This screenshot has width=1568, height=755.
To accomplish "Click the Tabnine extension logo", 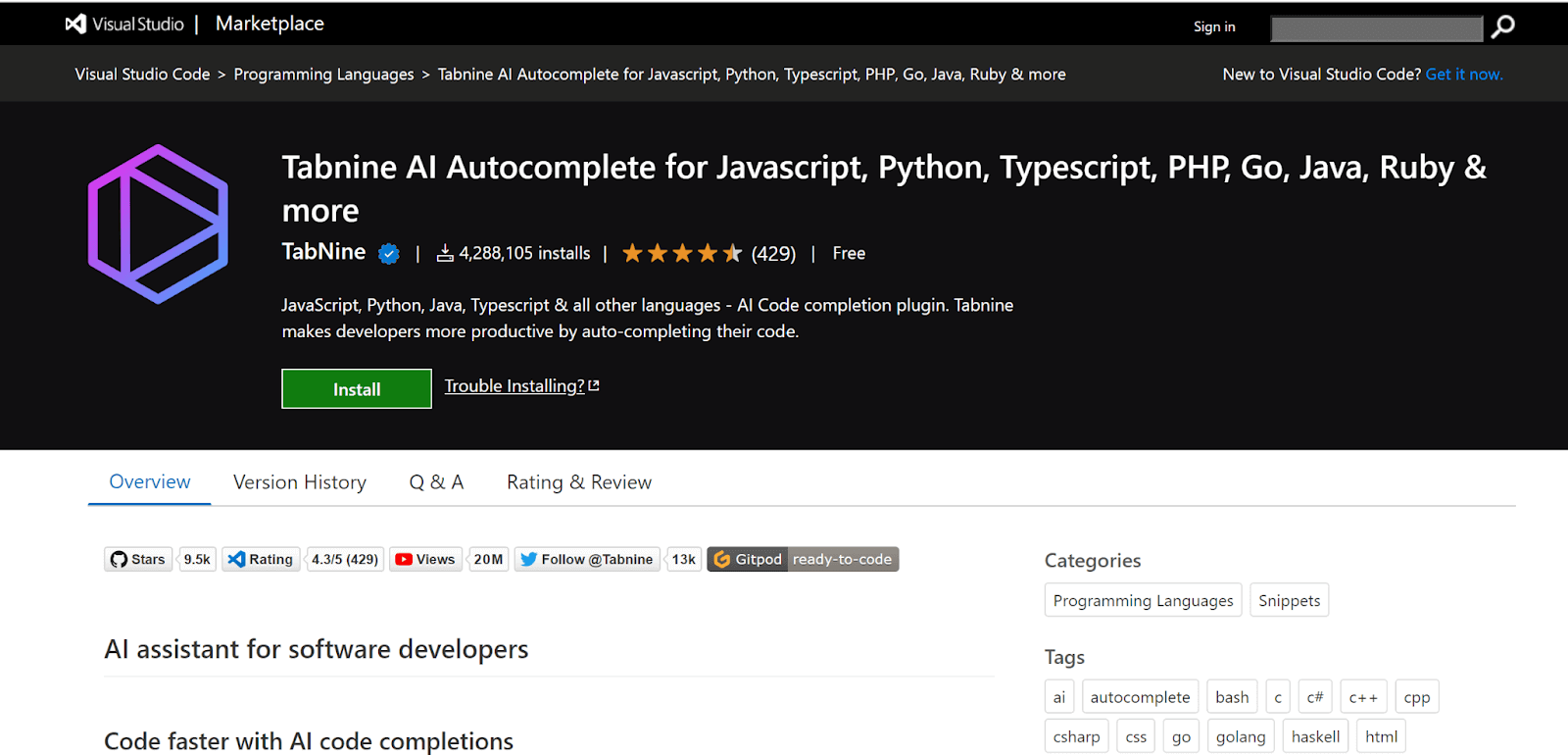I will (158, 224).
